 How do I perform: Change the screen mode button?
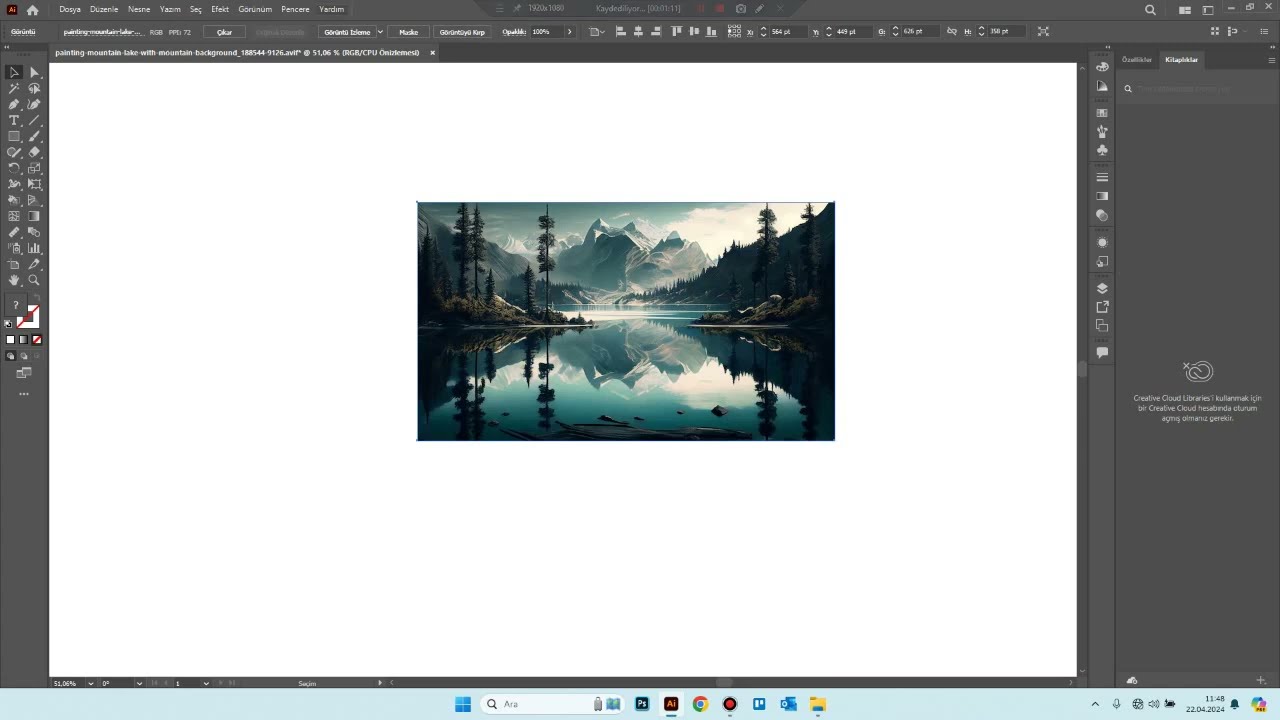(x=24, y=373)
